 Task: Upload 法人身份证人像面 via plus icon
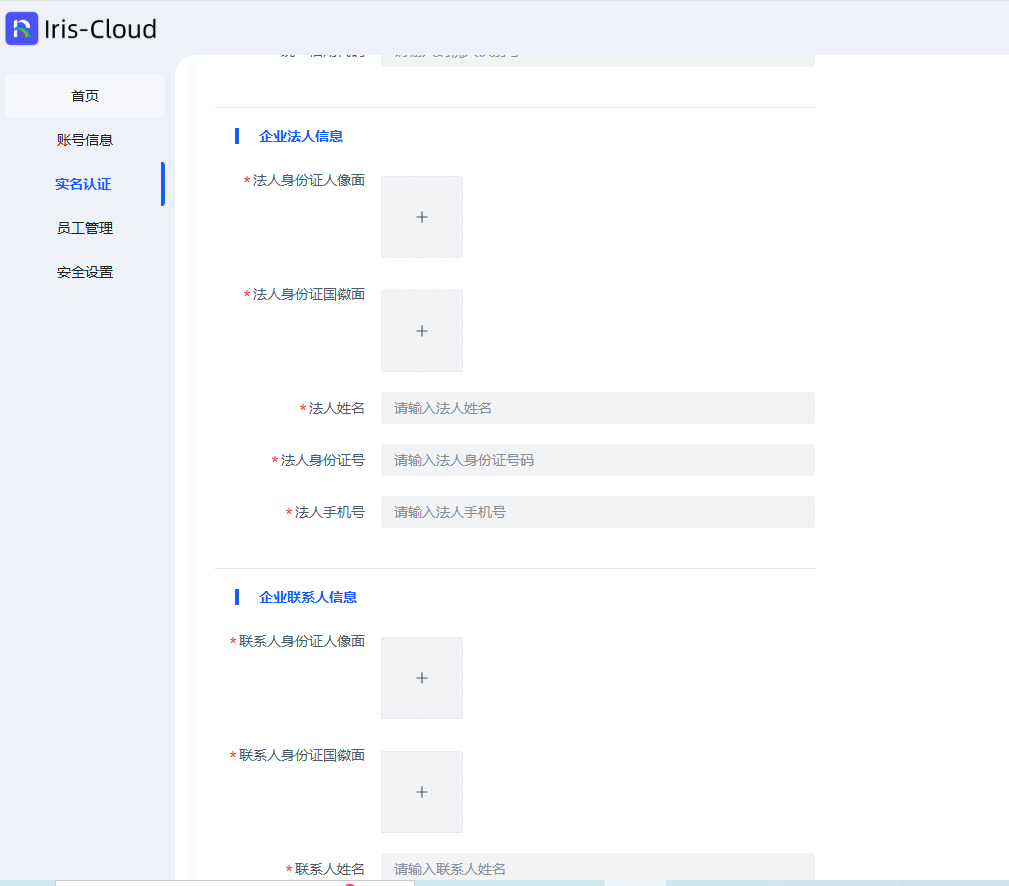pyautogui.click(x=422, y=217)
